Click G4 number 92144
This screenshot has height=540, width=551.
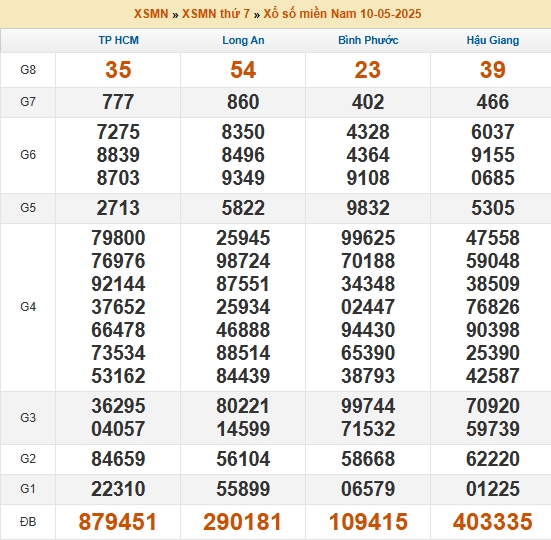click(118, 284)
